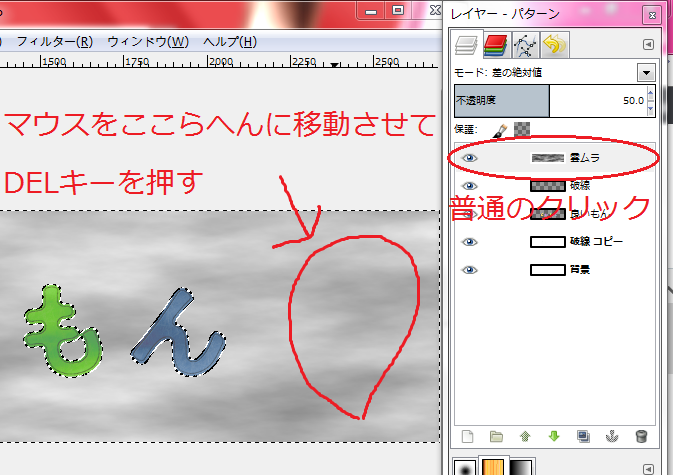Close the レイヤー - パターン dock window
673x475 pixels.
[652, 16]
